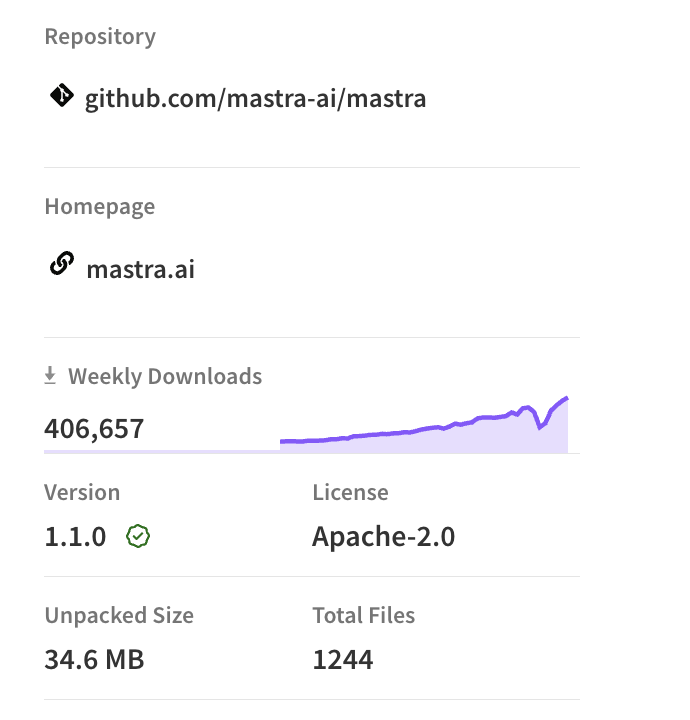Click the Total Files label
Viewport: 690px width, 720px height.
[x=364, y=615]
